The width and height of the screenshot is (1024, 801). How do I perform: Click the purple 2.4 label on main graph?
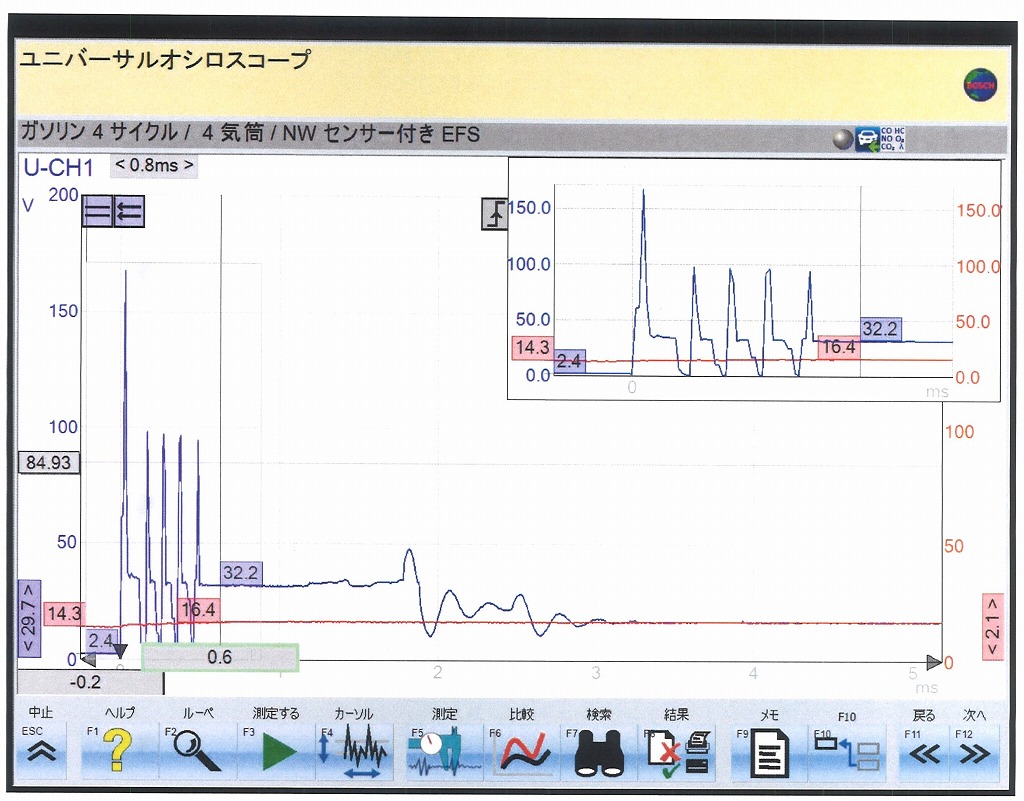point(101,640)
